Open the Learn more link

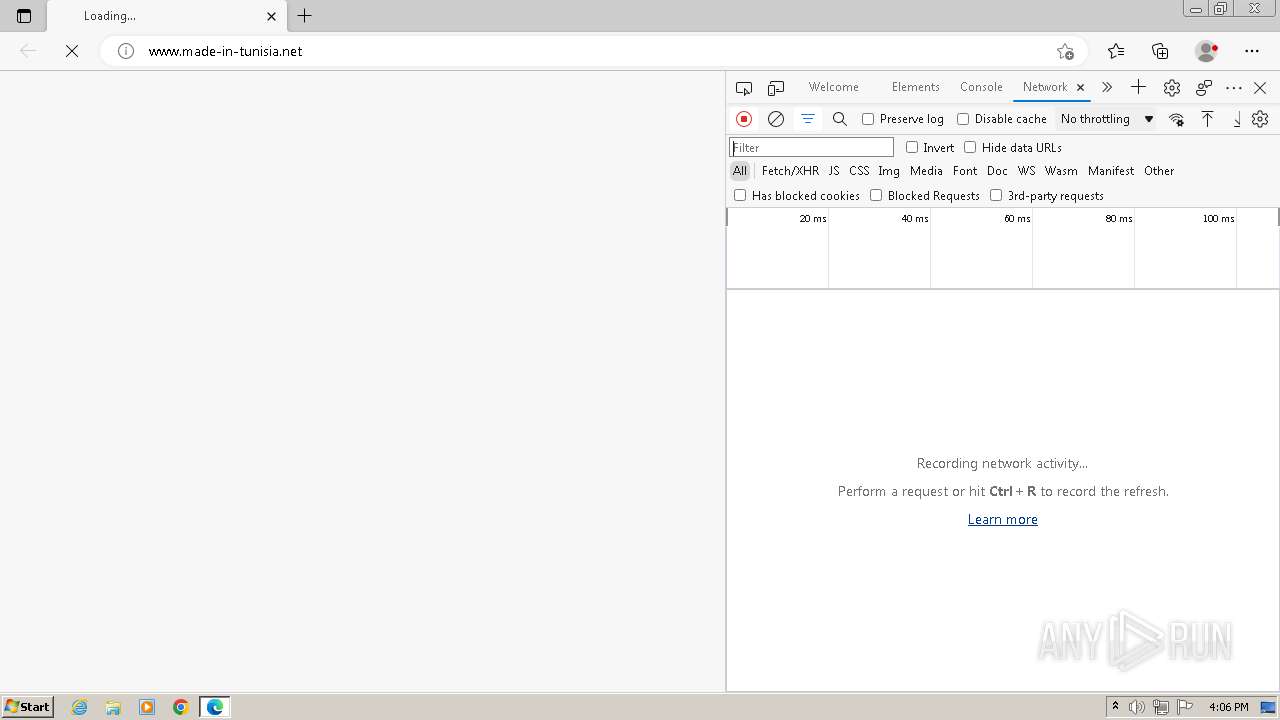click(1002, 519)
